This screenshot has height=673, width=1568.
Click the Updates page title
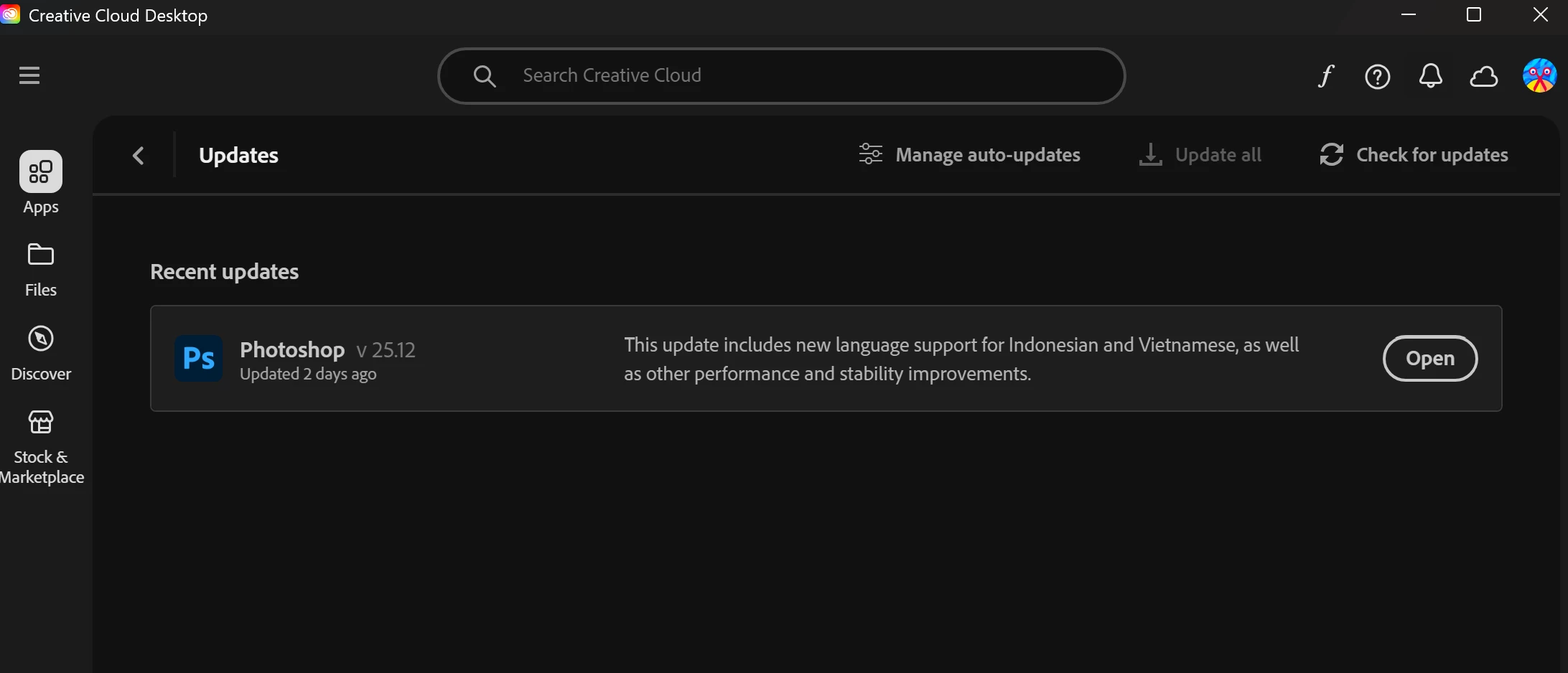[x=238, y=156]
